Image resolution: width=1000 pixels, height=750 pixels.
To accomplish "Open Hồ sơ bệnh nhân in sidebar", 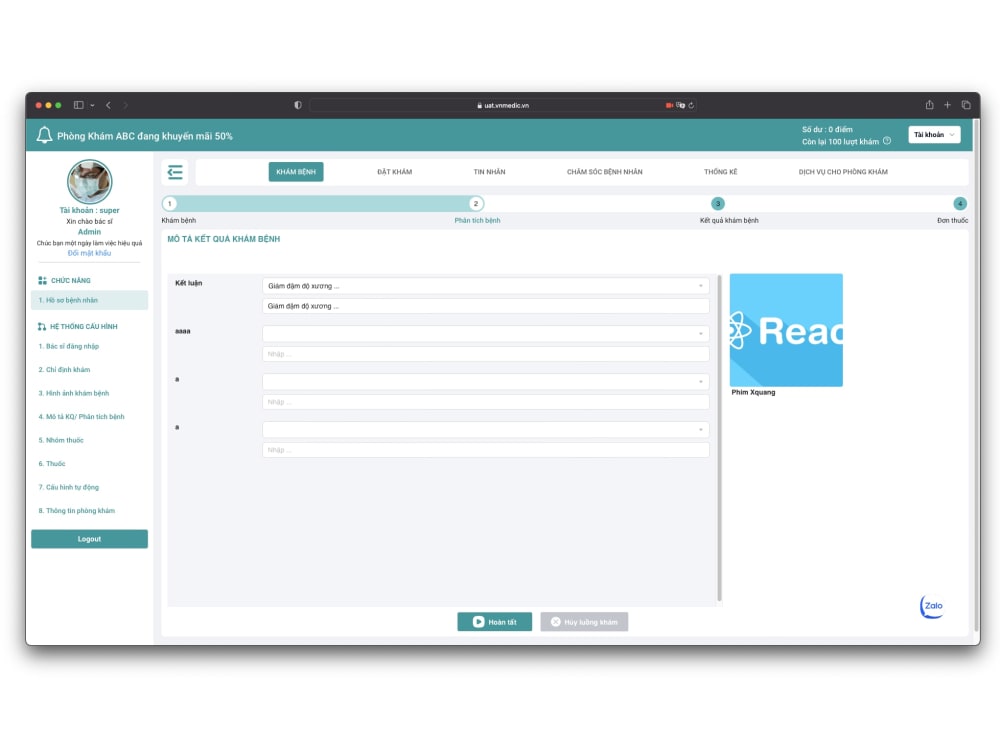I will (89, 300).
